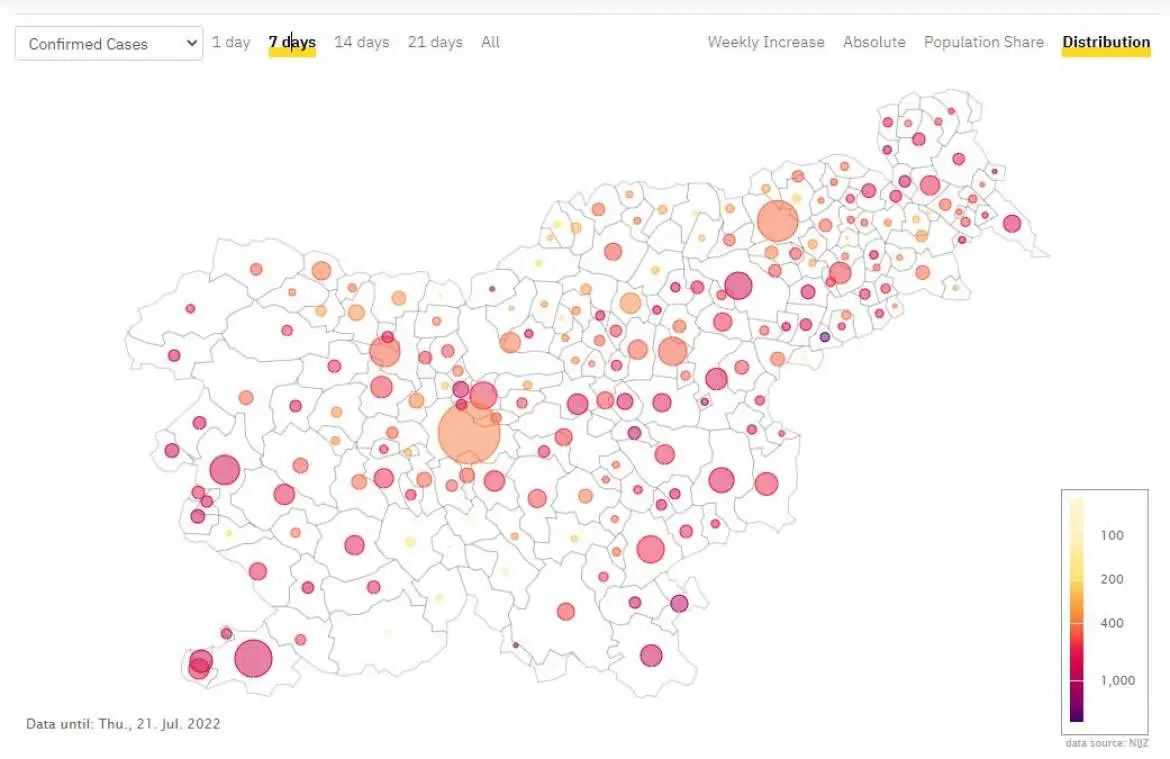Select the Distribution view mode
This screenshot has height=759, width=1170.
pyautogui.click(x=1106, y=42)
